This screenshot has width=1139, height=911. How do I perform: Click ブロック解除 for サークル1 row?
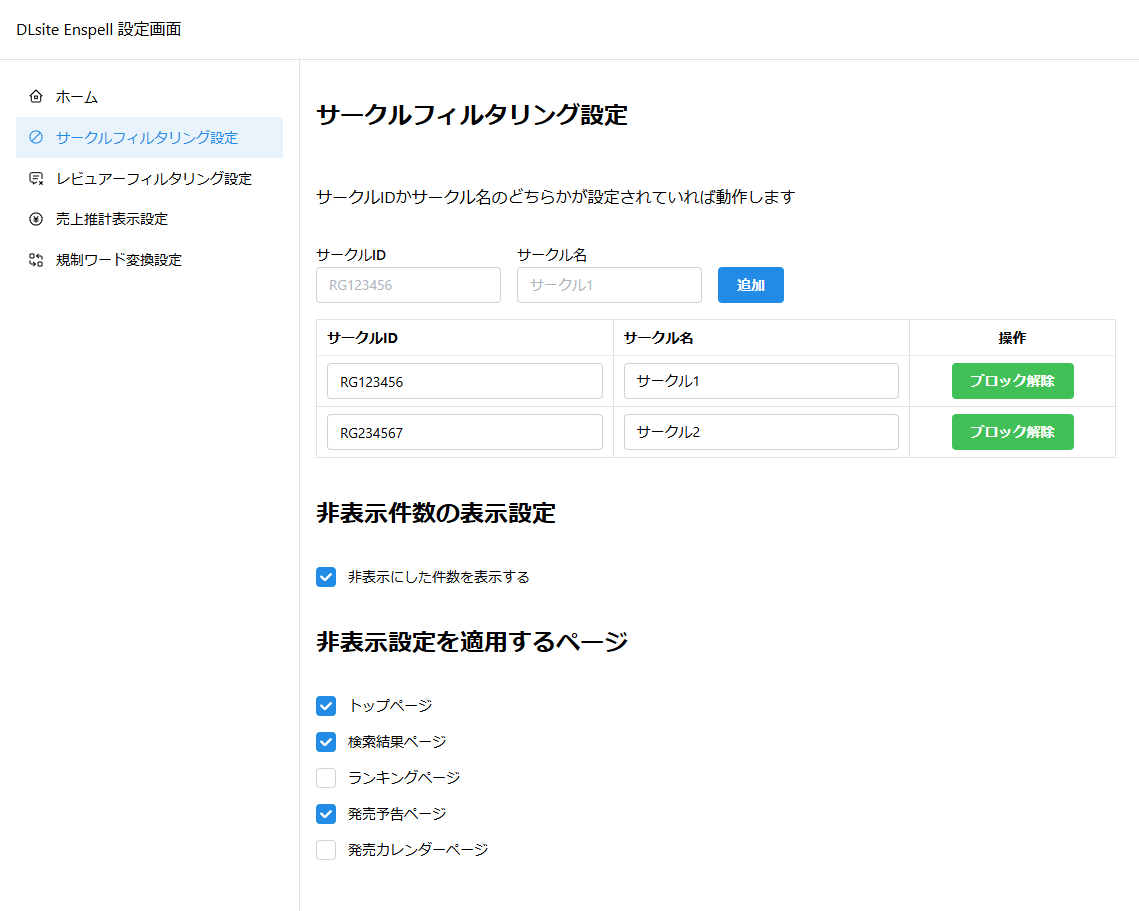(x=1012, y=381)
